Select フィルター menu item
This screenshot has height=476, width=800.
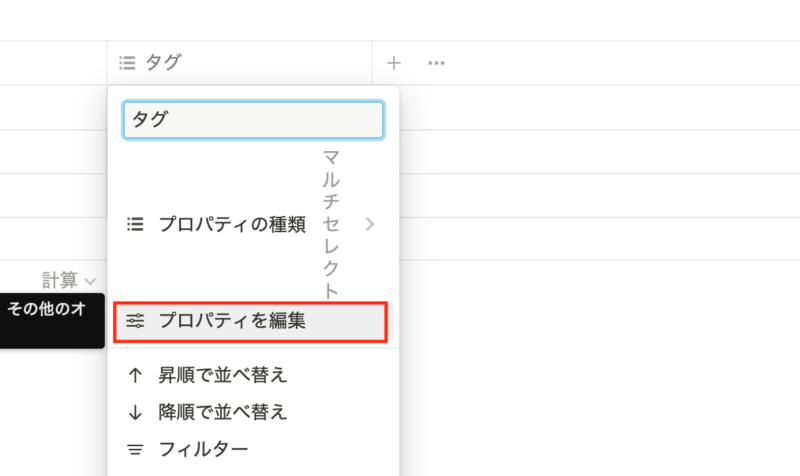(253, 449)
